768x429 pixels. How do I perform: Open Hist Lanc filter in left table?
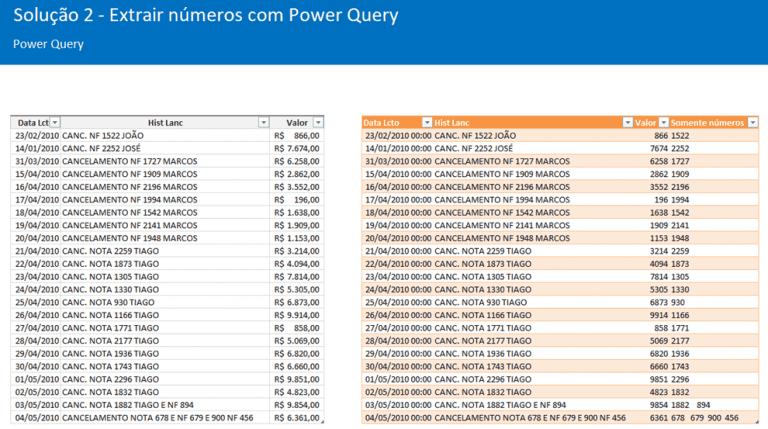(264, 122)
